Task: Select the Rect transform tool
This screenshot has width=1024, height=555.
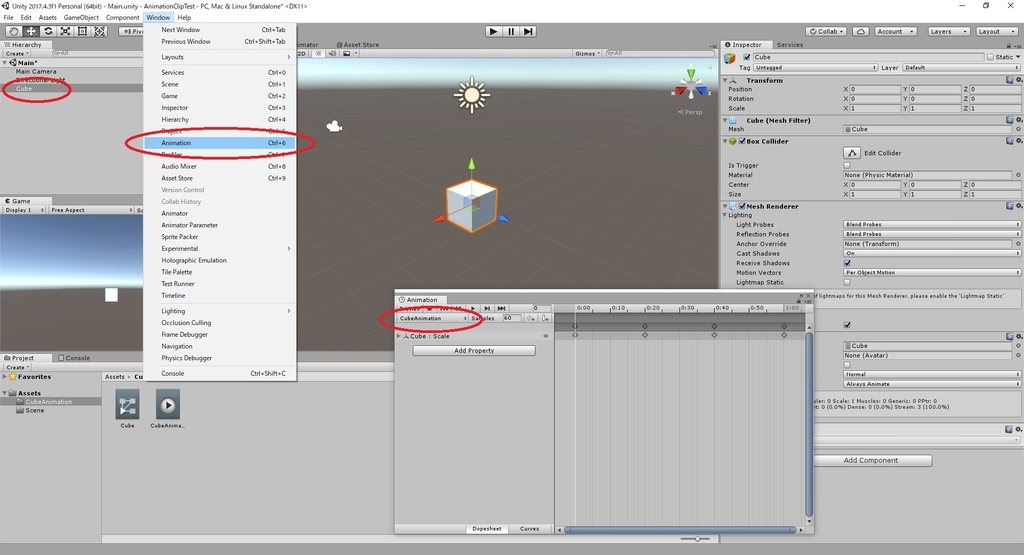Action: pos(82,31)
